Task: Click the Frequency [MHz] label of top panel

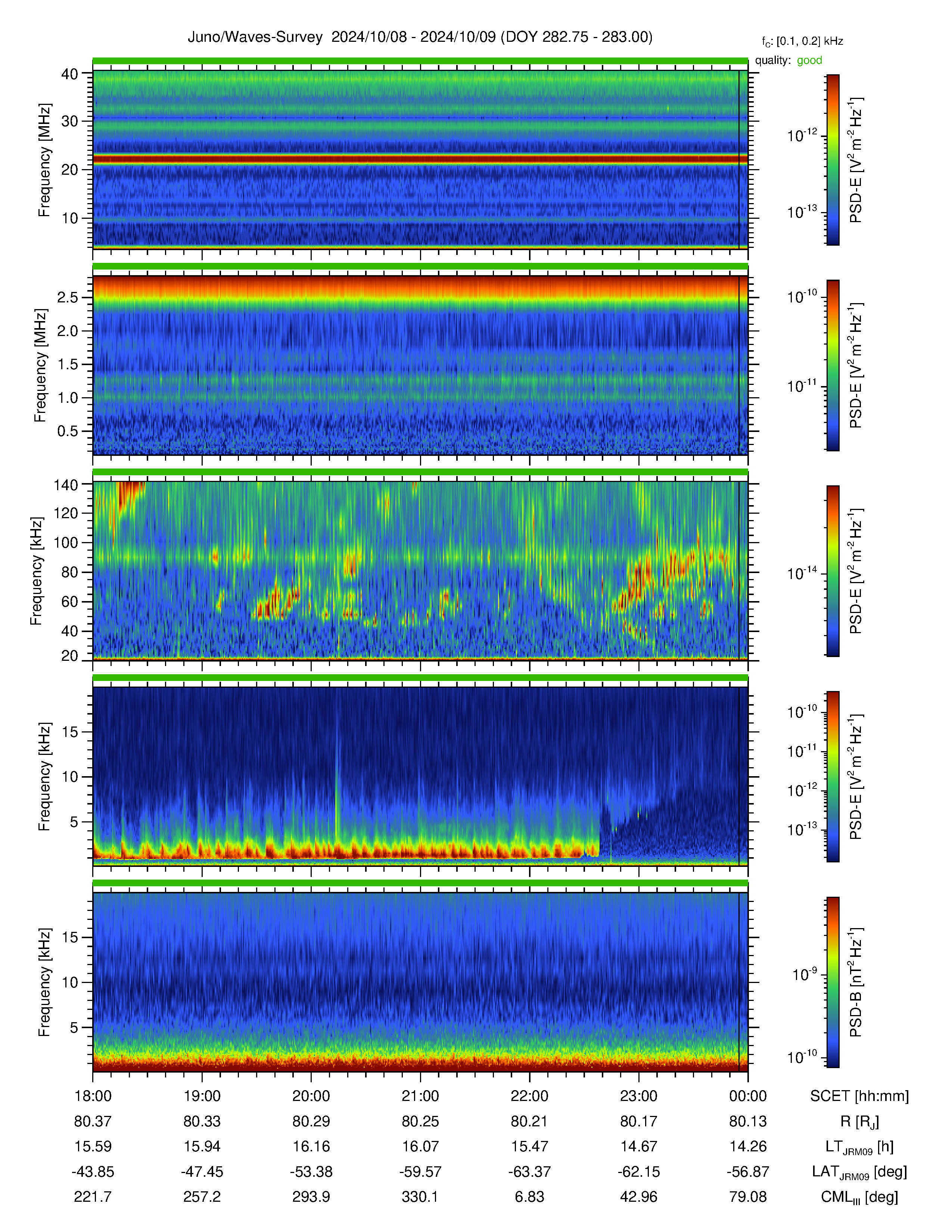Action: click(x=44, y=160)
